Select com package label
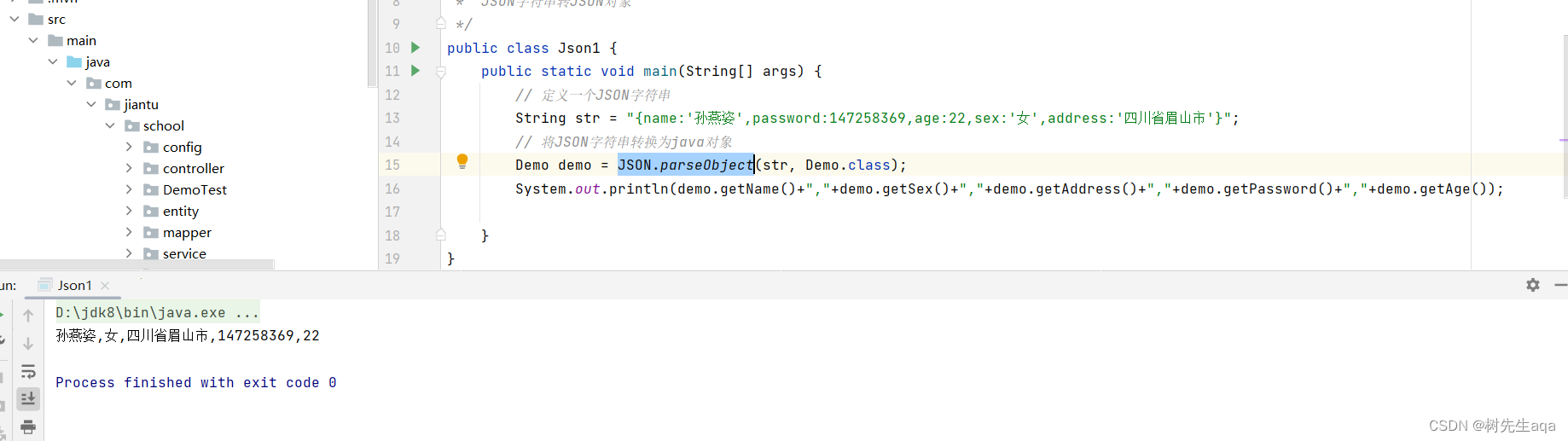 [119, 83]
